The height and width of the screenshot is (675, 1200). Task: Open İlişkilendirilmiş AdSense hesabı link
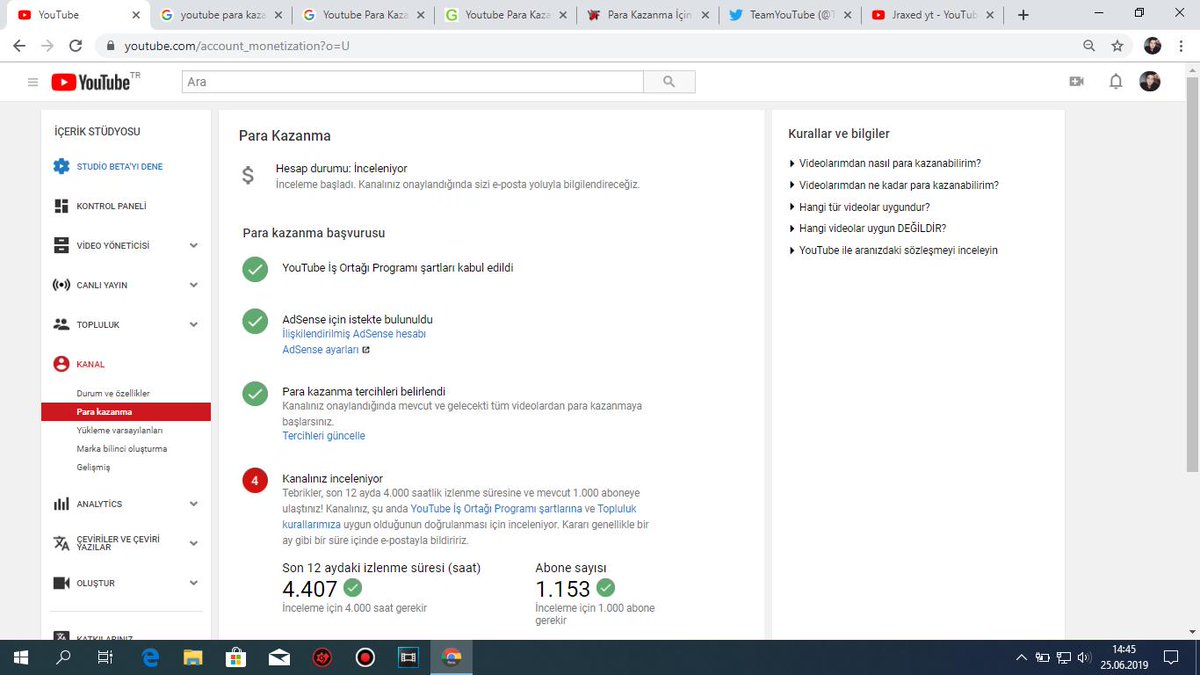[x=354, y=334]
